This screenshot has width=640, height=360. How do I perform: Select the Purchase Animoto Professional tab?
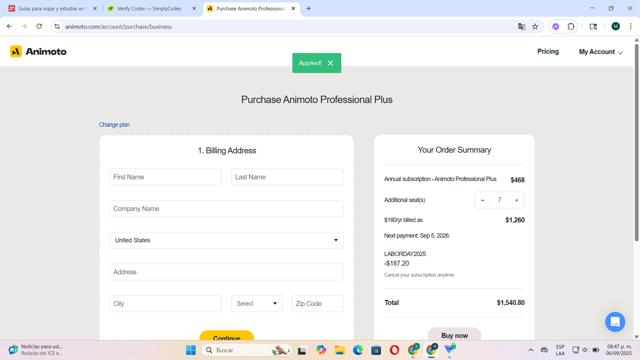click(250, 9)
